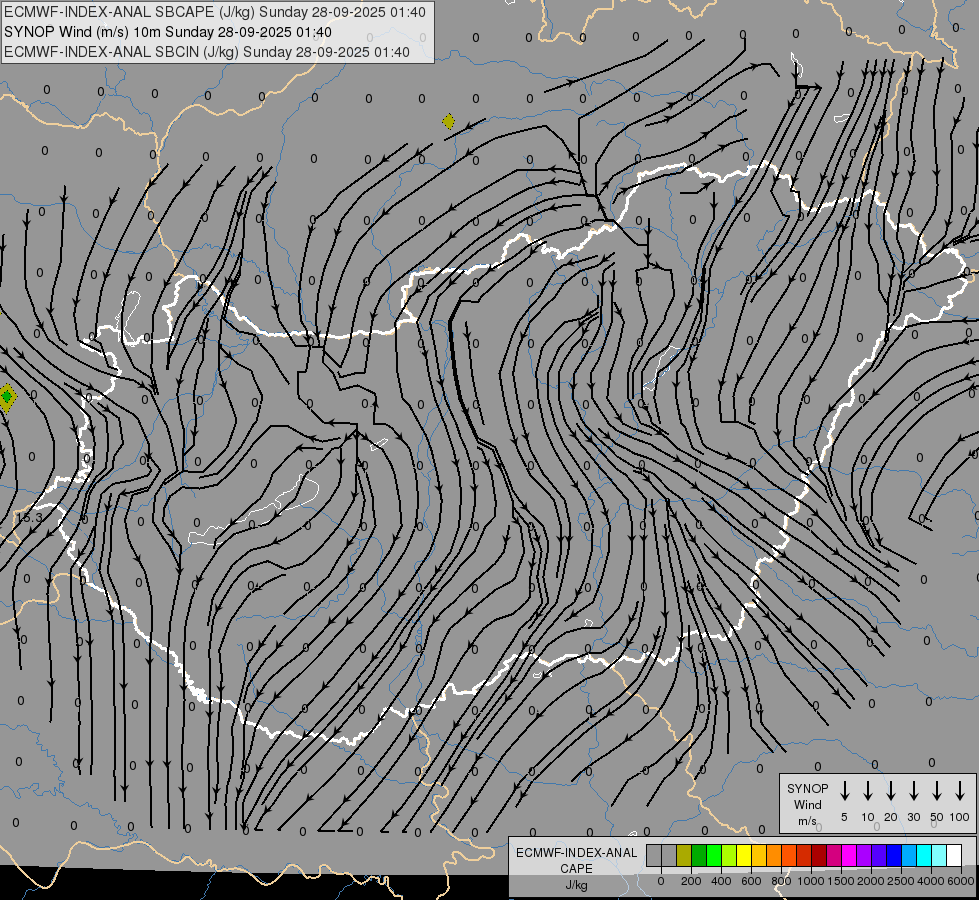Select the wind arrow above 20 in legend

(891, 791)
